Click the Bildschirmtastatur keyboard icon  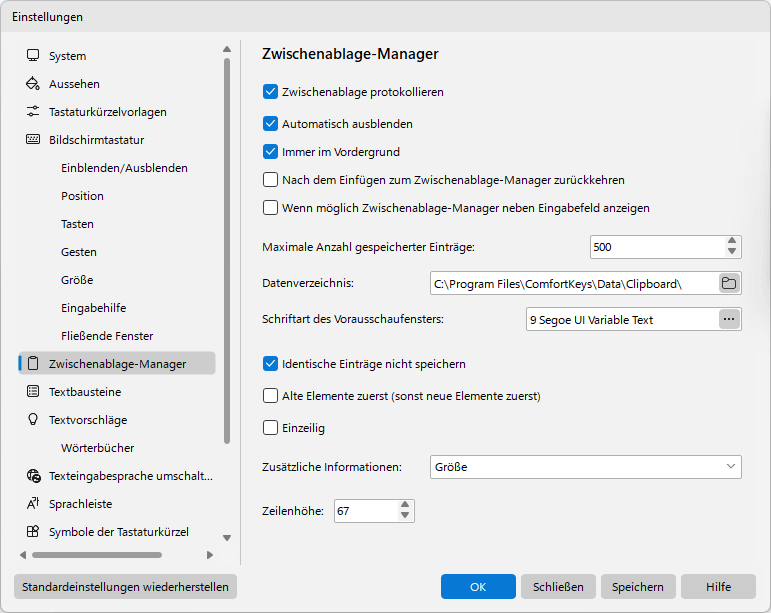point(33,140)
